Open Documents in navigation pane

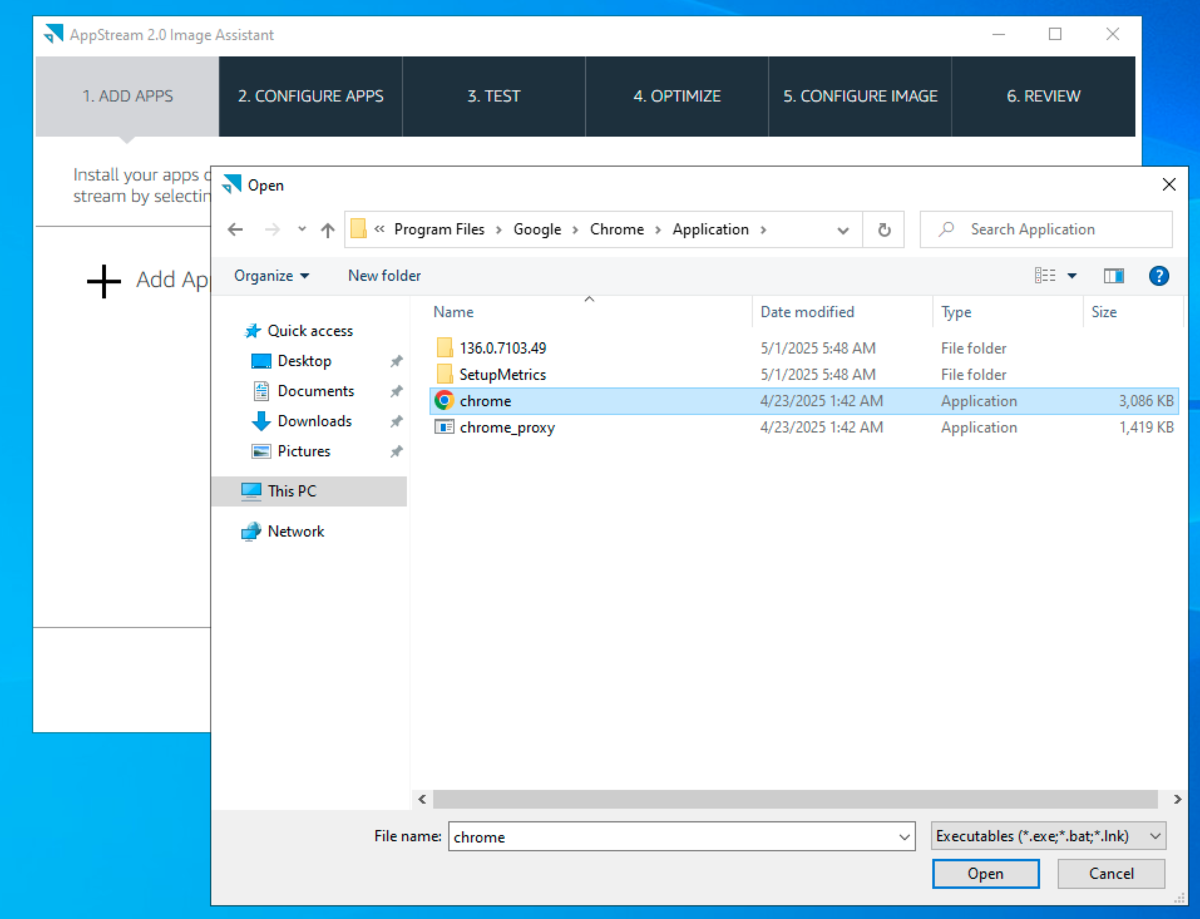click(316, 391)
